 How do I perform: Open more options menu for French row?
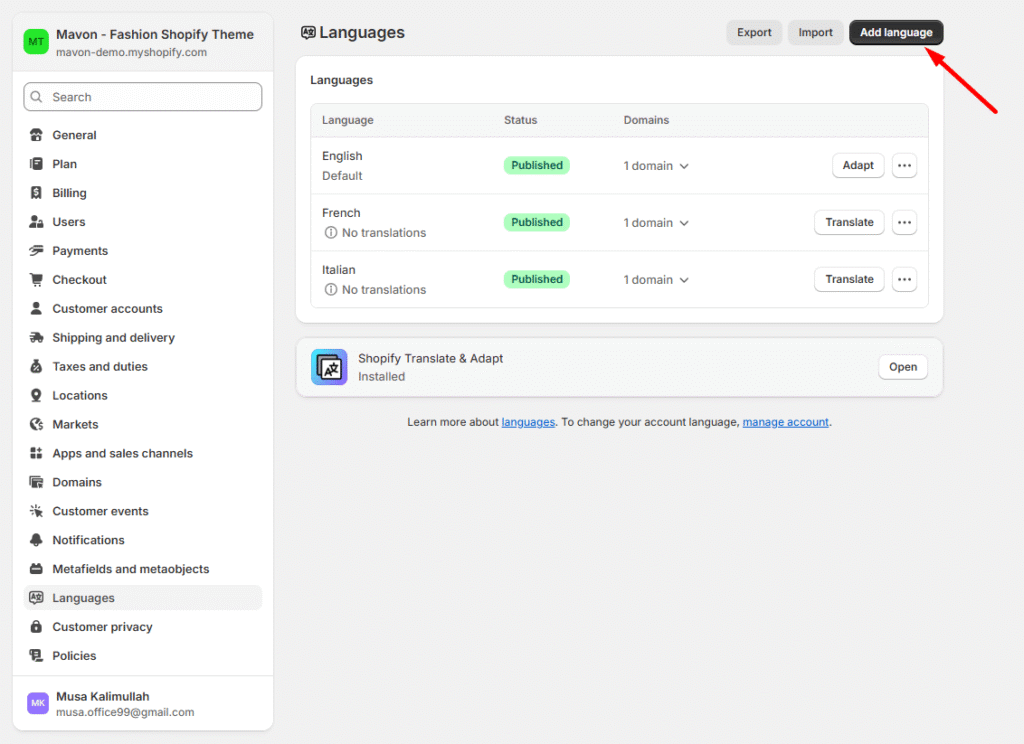coord(904,223)
